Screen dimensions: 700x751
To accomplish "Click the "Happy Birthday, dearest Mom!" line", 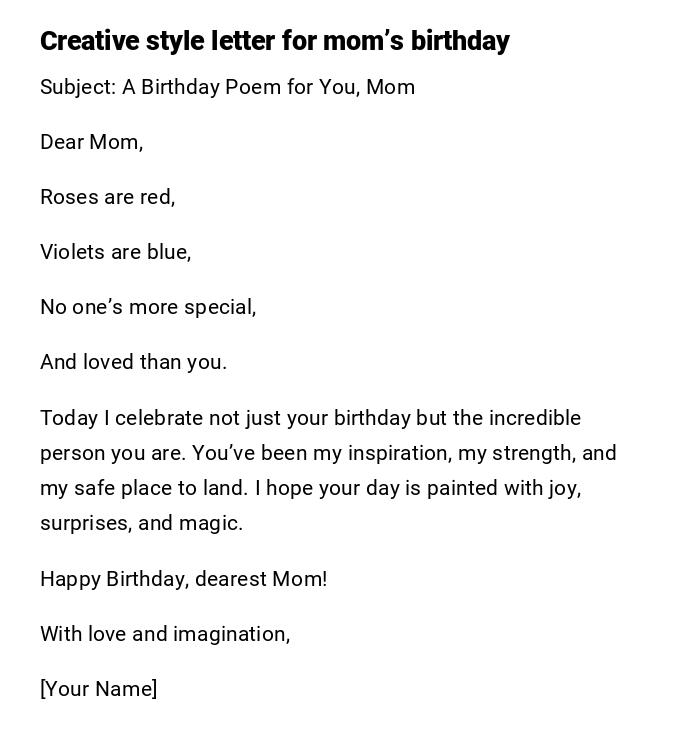I will [184, 579].
